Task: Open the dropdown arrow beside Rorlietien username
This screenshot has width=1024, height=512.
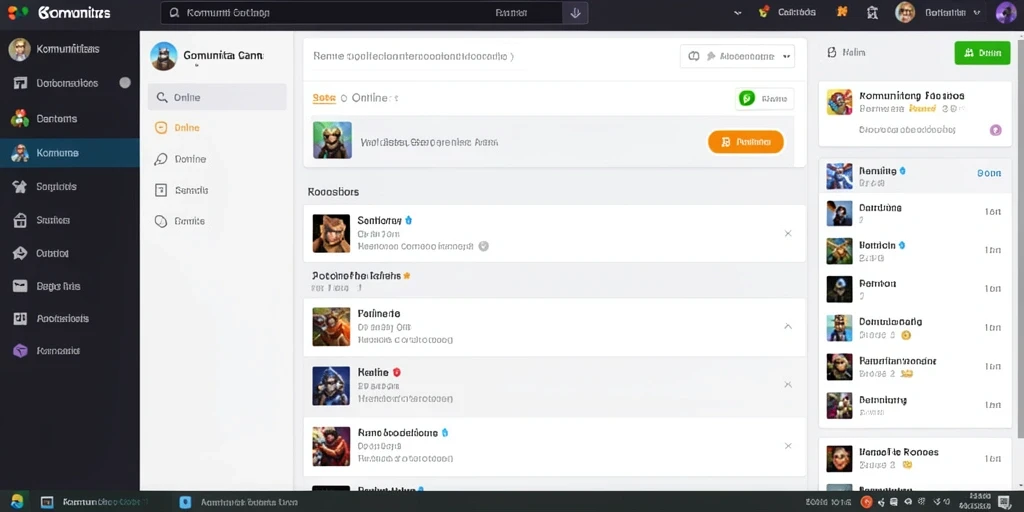Action: click(977, 12)
